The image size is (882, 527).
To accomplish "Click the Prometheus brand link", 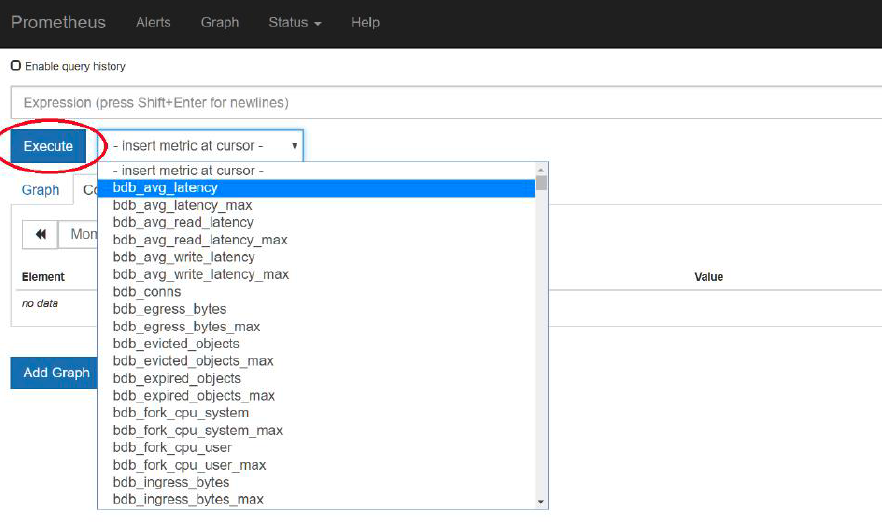I will (58, 22).
